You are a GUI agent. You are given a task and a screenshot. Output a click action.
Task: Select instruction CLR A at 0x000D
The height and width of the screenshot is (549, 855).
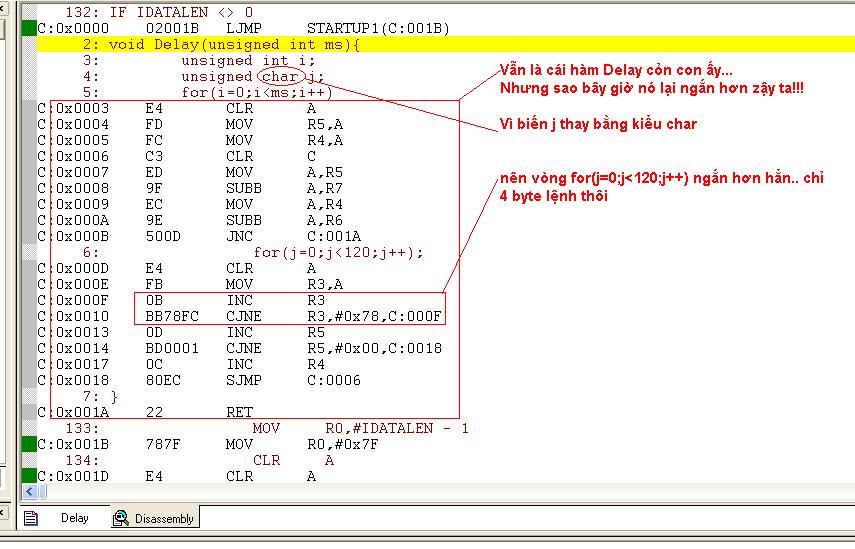(177, 268)
